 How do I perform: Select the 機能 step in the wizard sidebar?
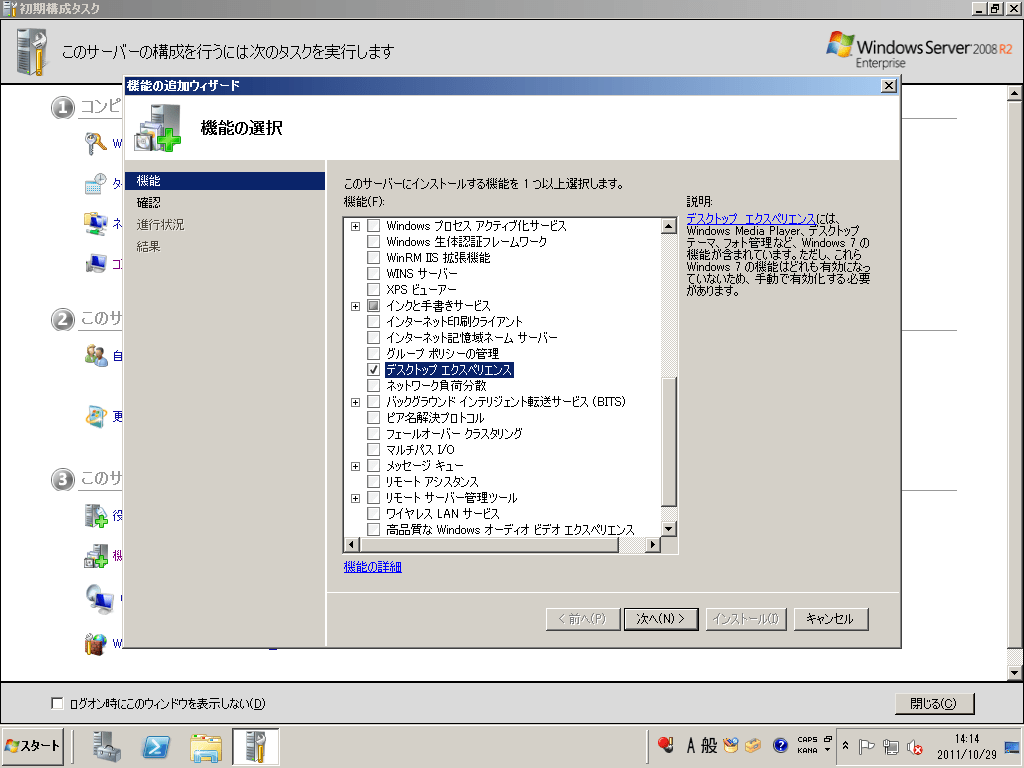pyautogui.click(x=225, y=181)
